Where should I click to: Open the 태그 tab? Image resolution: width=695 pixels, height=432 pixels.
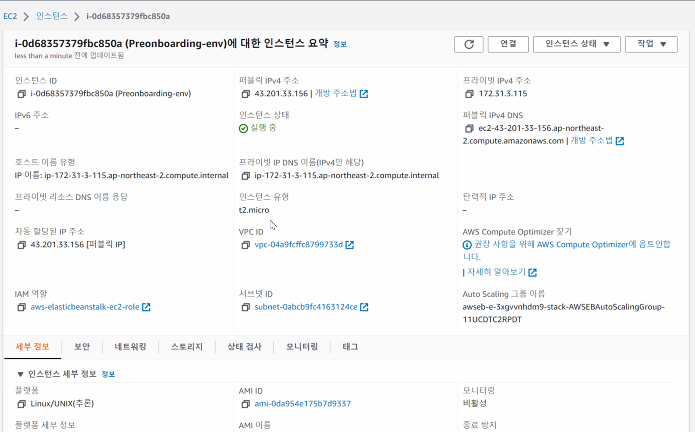[x=350, y=347]
